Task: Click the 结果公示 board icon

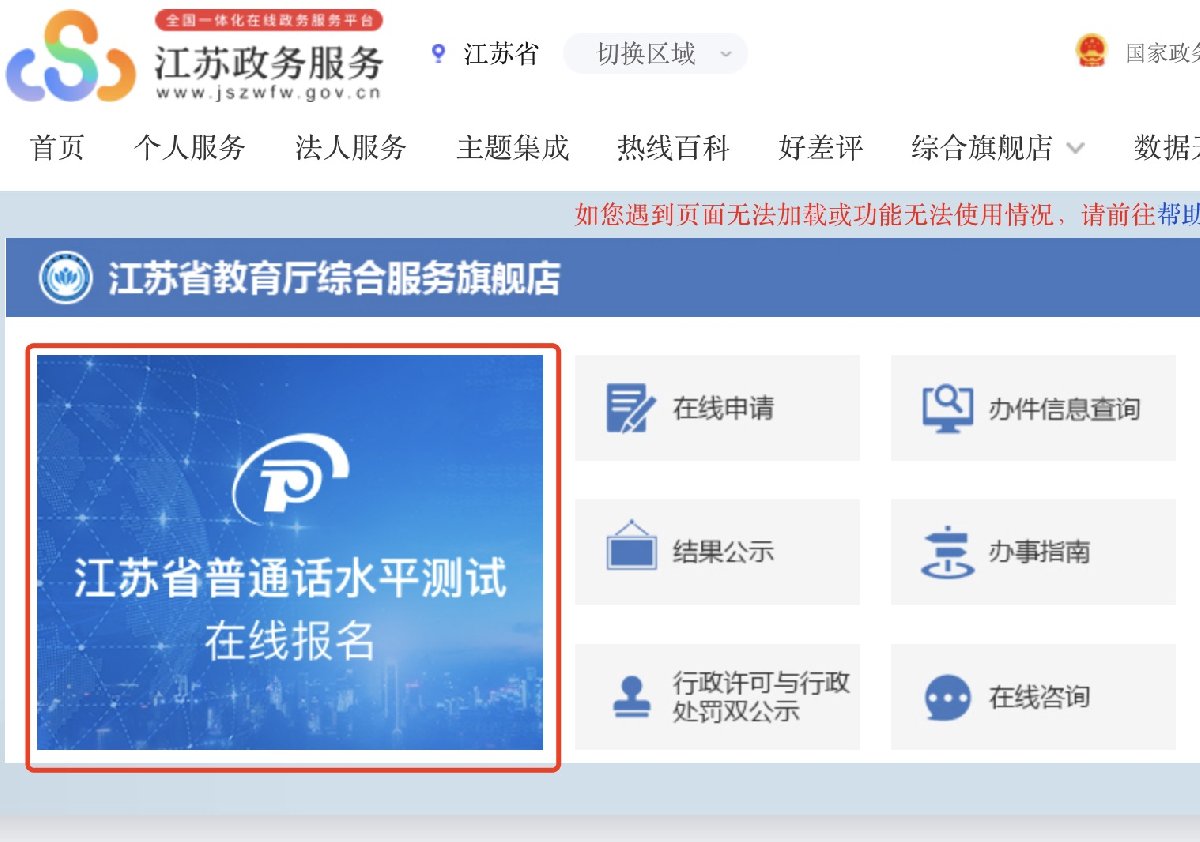Action: pyautogui.click(x=631, y=546)
